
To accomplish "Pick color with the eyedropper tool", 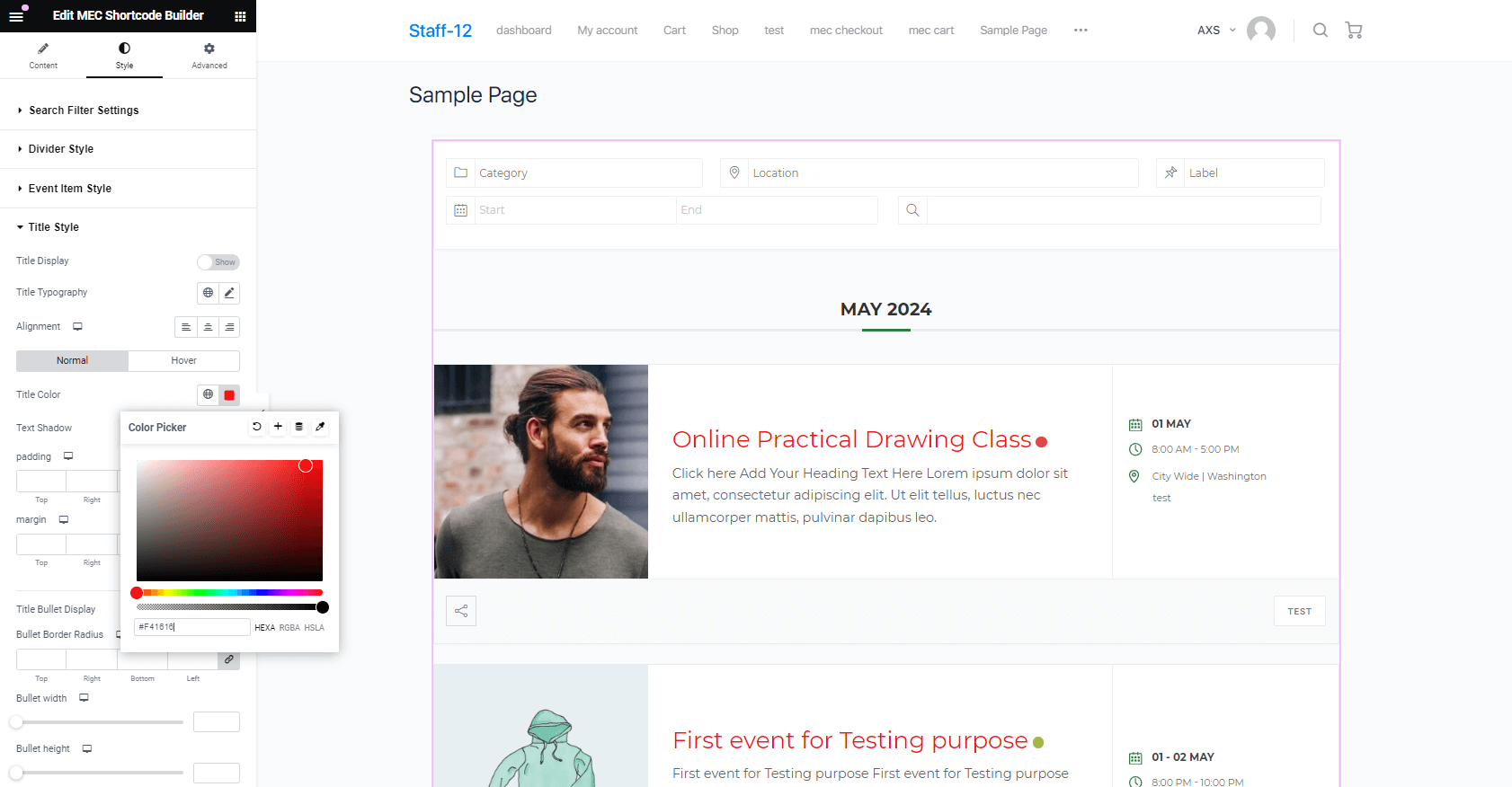I will [320, 427].
